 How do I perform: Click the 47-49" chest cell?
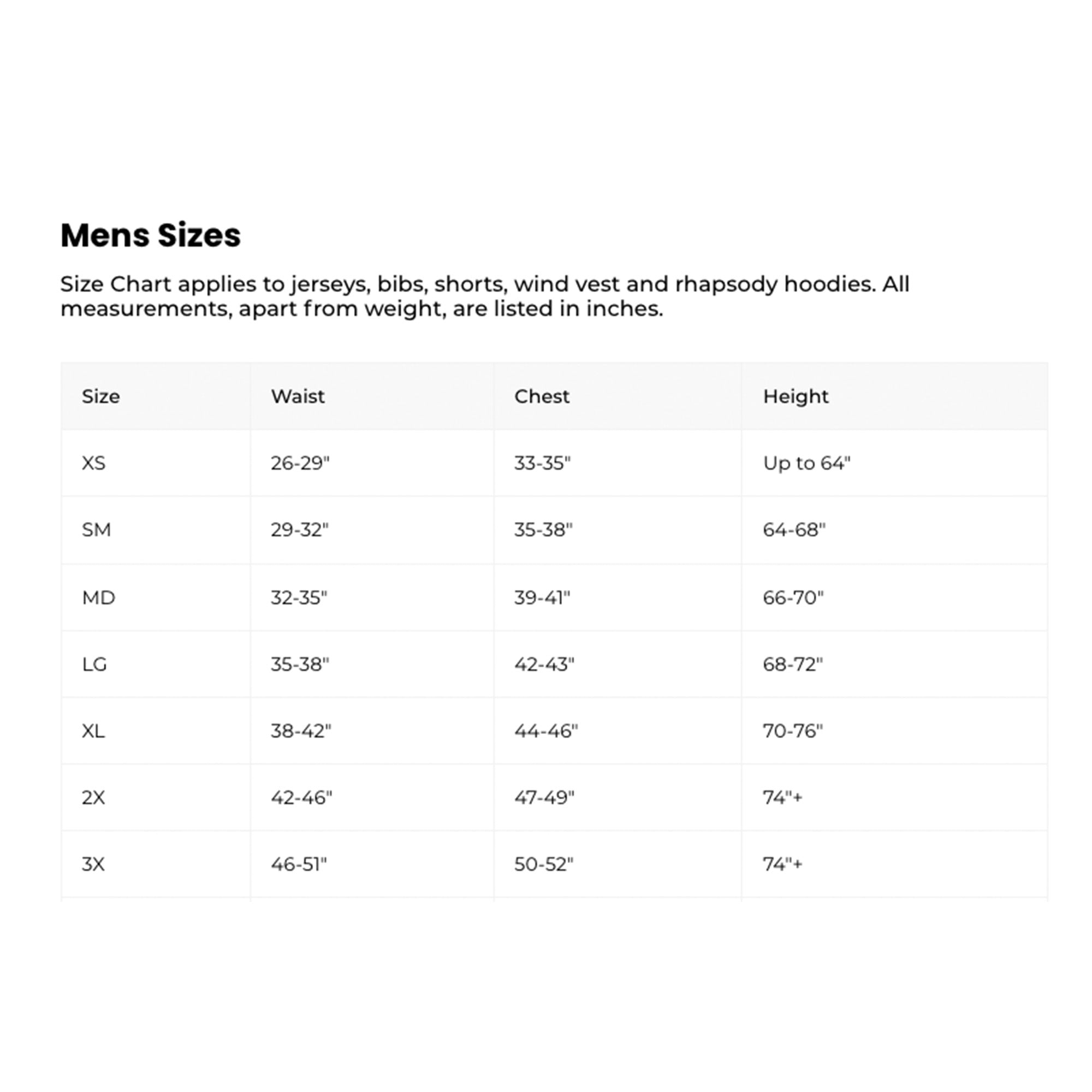tap(544, 798)
